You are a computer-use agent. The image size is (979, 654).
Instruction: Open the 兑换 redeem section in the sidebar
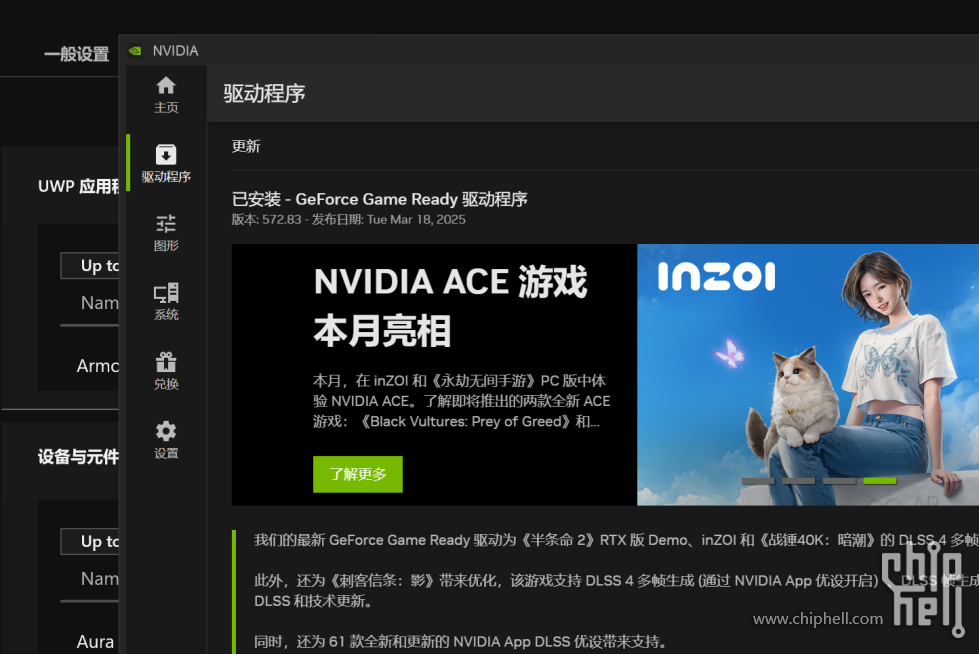click(x=166, y=371)
